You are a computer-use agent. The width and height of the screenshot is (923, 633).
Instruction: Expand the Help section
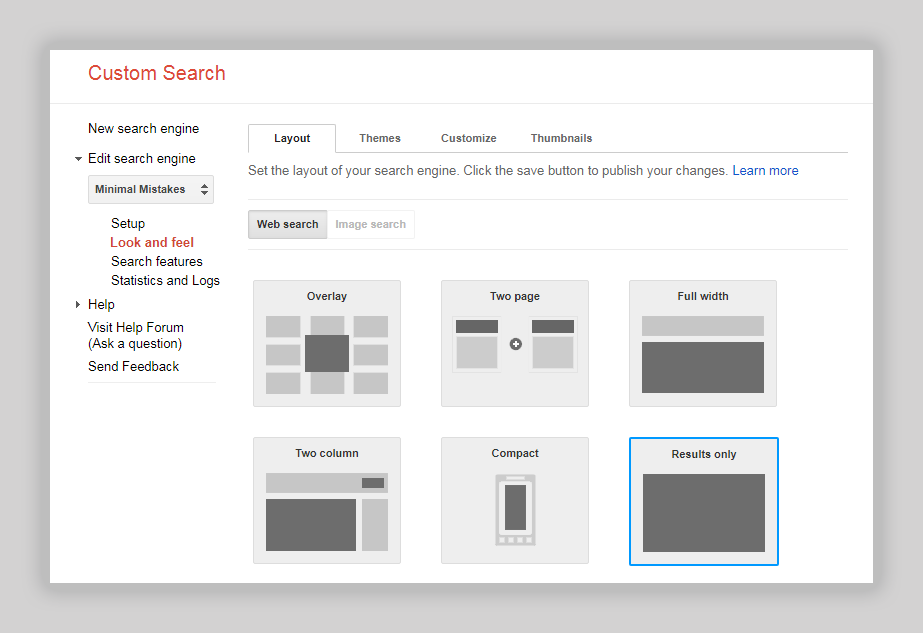(79, 304)
